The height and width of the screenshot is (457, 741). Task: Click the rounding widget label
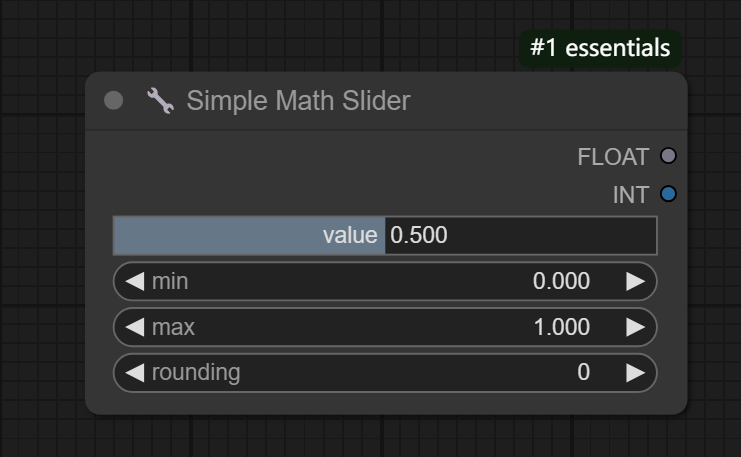tap(196, 373)
